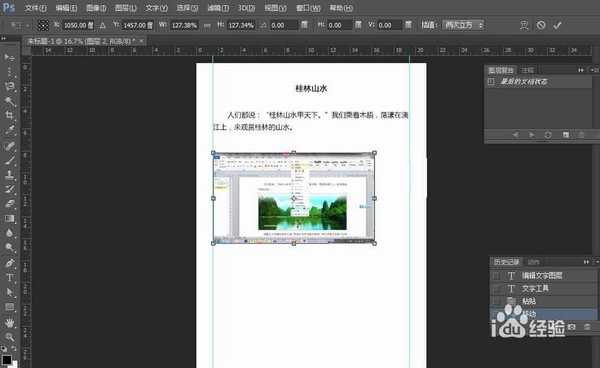Select the Hand tool
The width and height of the screenshot is (600, 368).
9,322
